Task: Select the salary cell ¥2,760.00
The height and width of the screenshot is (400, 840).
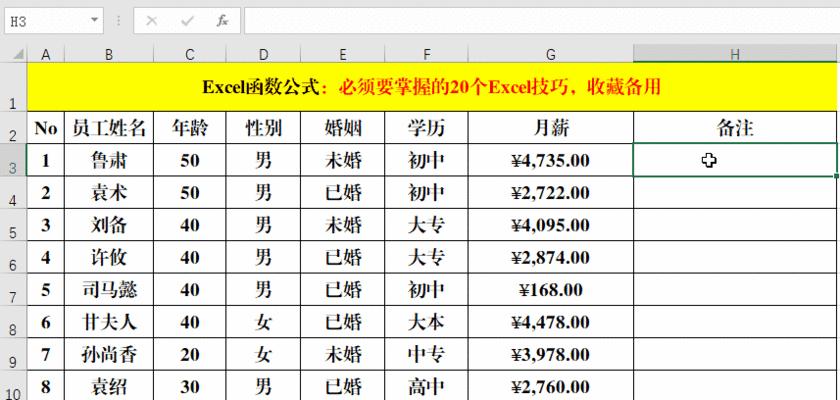Action: click(x=551, y=386)
